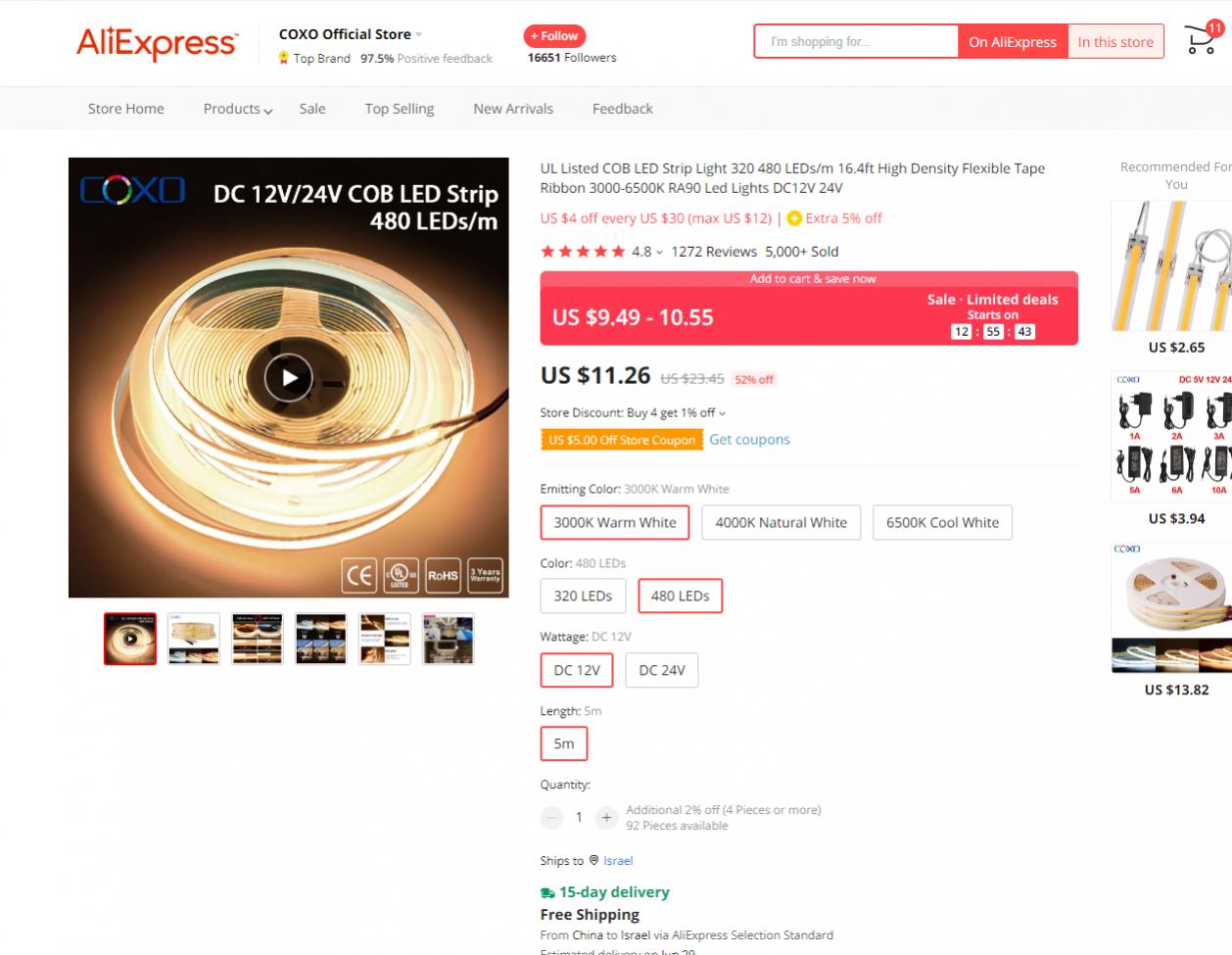The height and width of the screenshot is (955, 1232).
Task: Choose DC 24V wattage option
Action: (662, 670)
